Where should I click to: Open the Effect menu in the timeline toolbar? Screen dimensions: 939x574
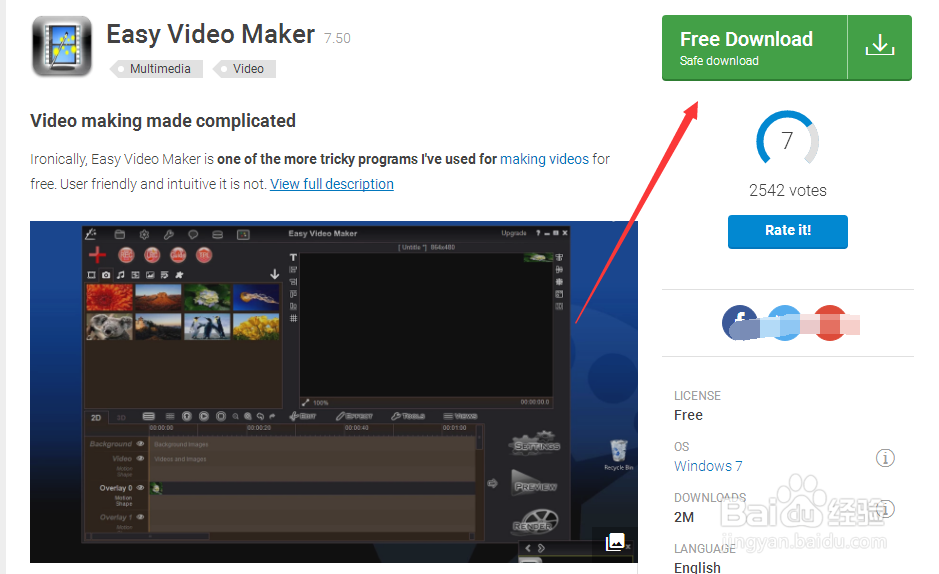coord(355,416)
